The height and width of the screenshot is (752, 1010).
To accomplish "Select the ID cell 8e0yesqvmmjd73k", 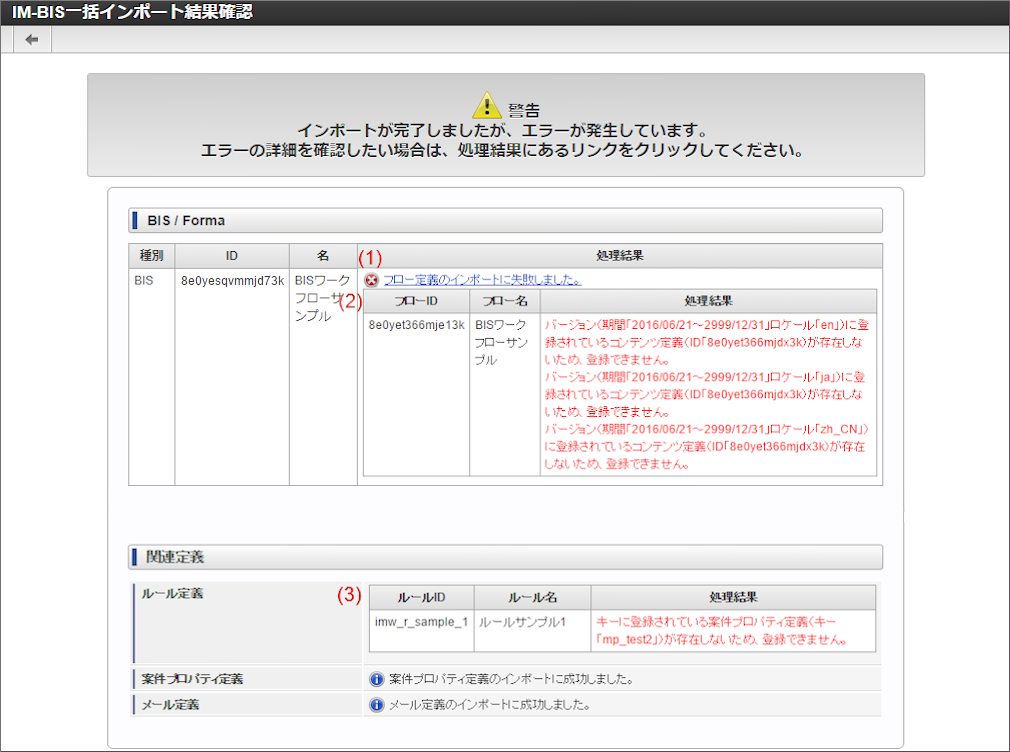I will click(232, 281).
